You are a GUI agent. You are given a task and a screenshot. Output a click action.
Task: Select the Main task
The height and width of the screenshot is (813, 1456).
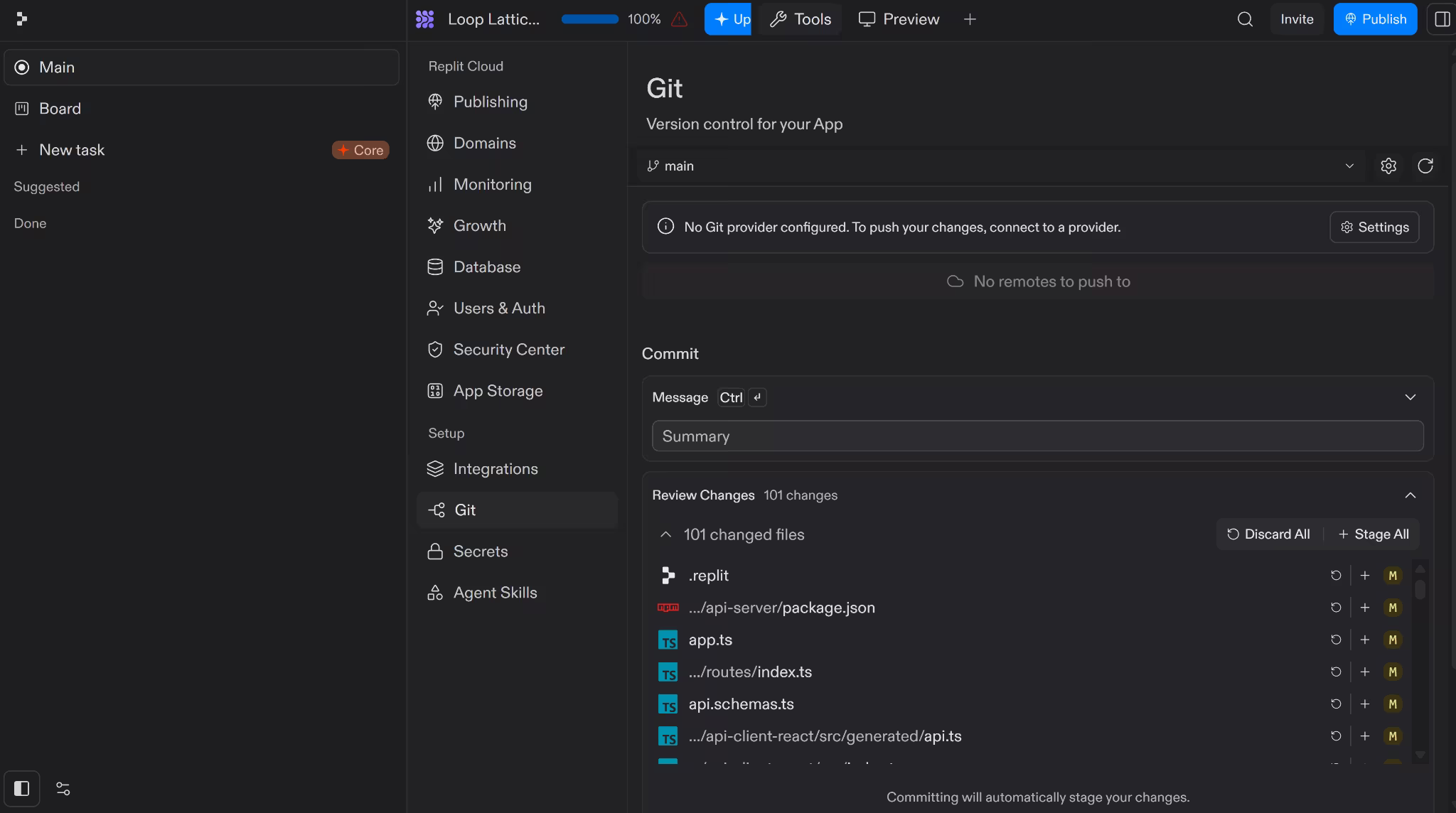point(201,68)
